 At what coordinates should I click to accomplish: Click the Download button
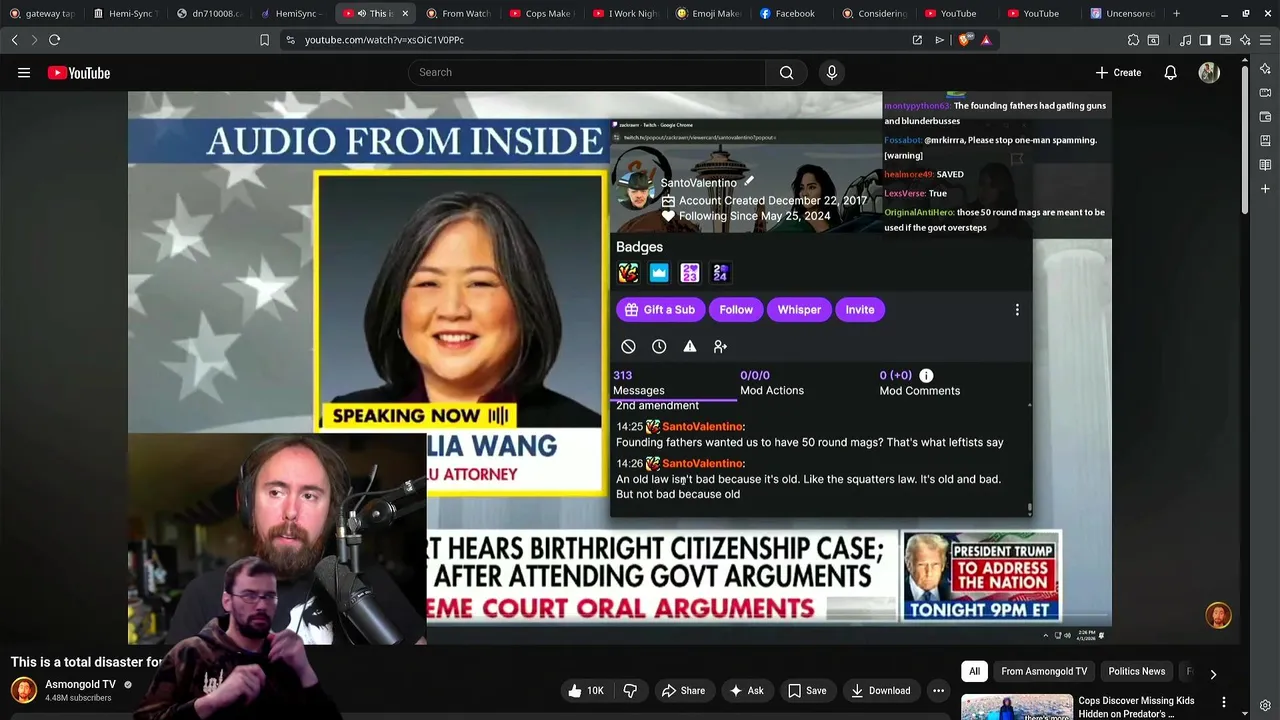(880, 690)
